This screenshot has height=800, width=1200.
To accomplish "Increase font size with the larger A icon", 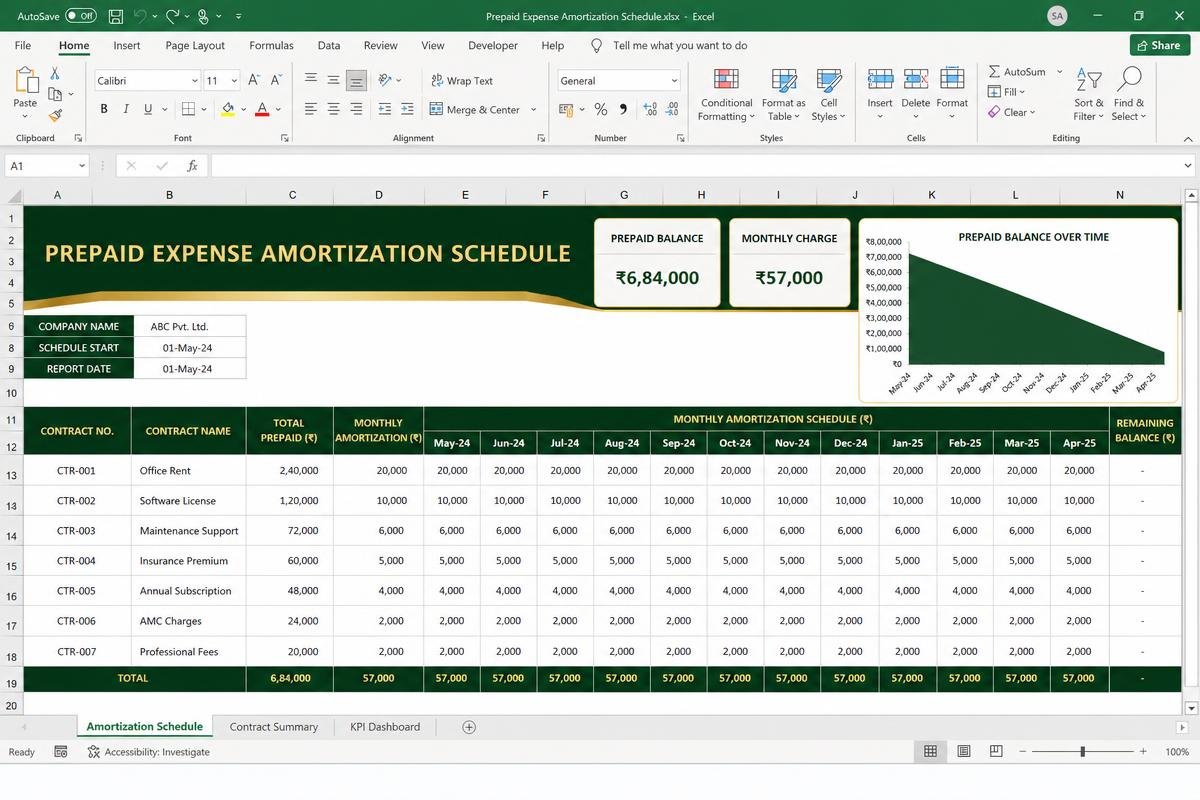I will pyautogui.click(x=254, y=80).
